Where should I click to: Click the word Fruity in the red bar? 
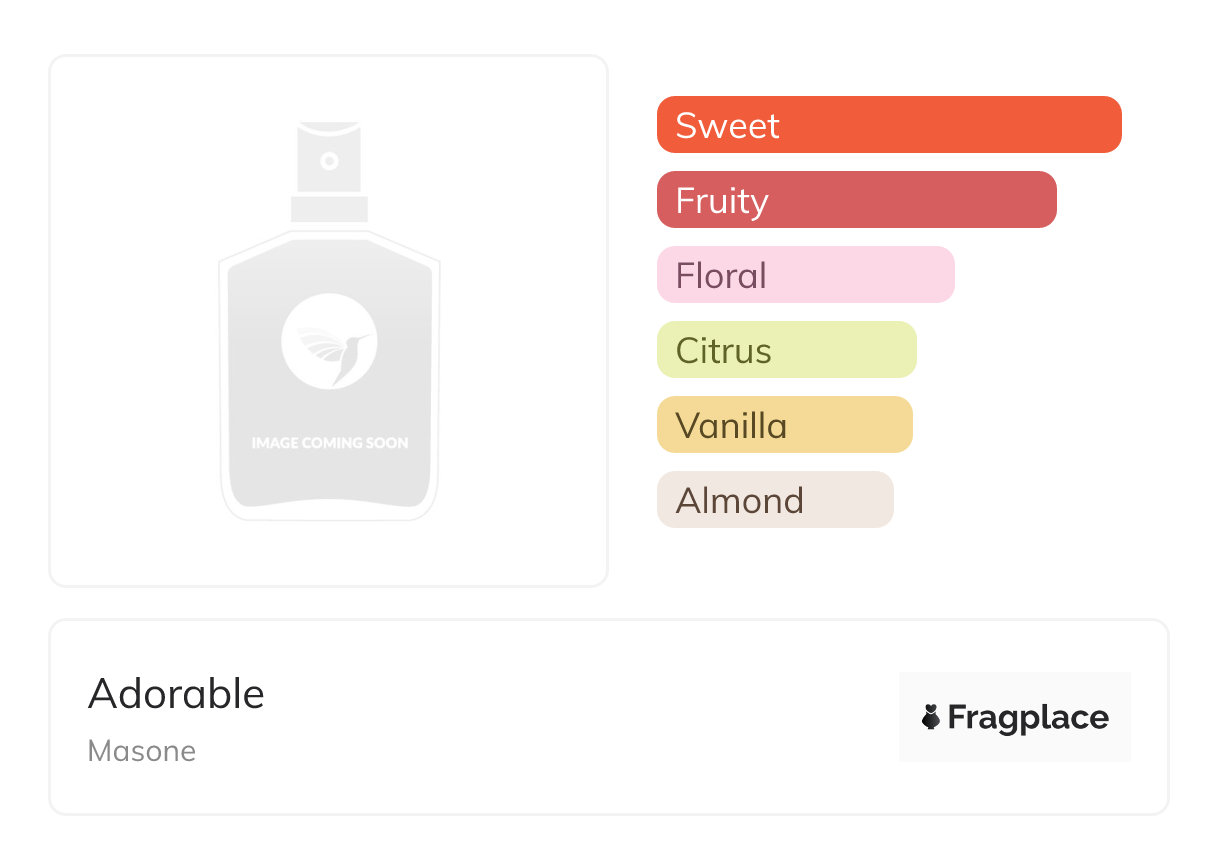[x=722, y=201]
